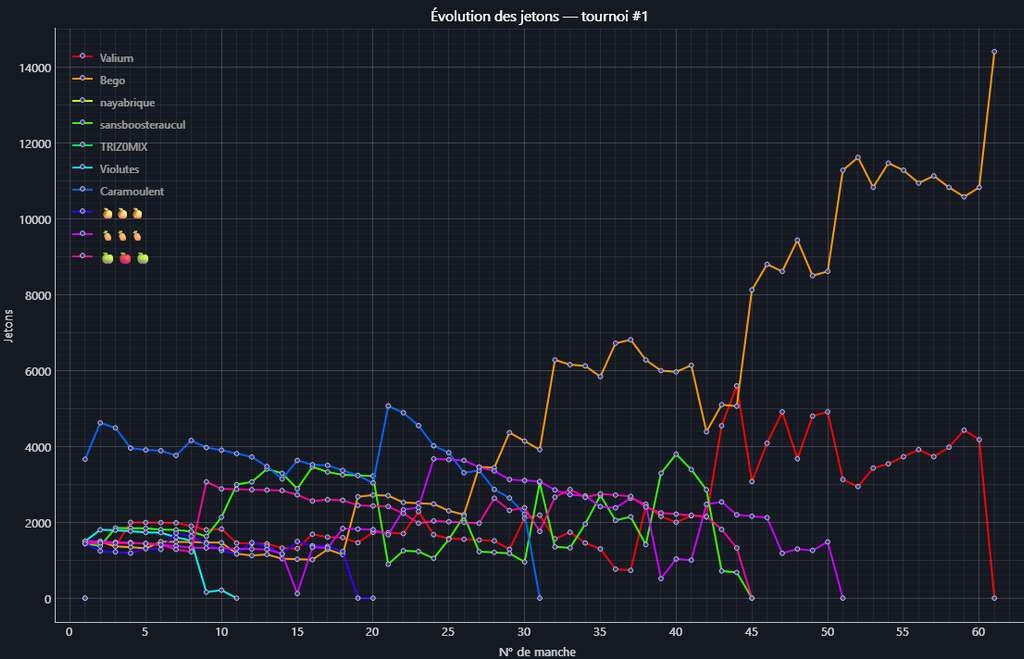Select Valium's peak point at manche 44
This screenshot has width=1024, height=659.
click(737, 385)
